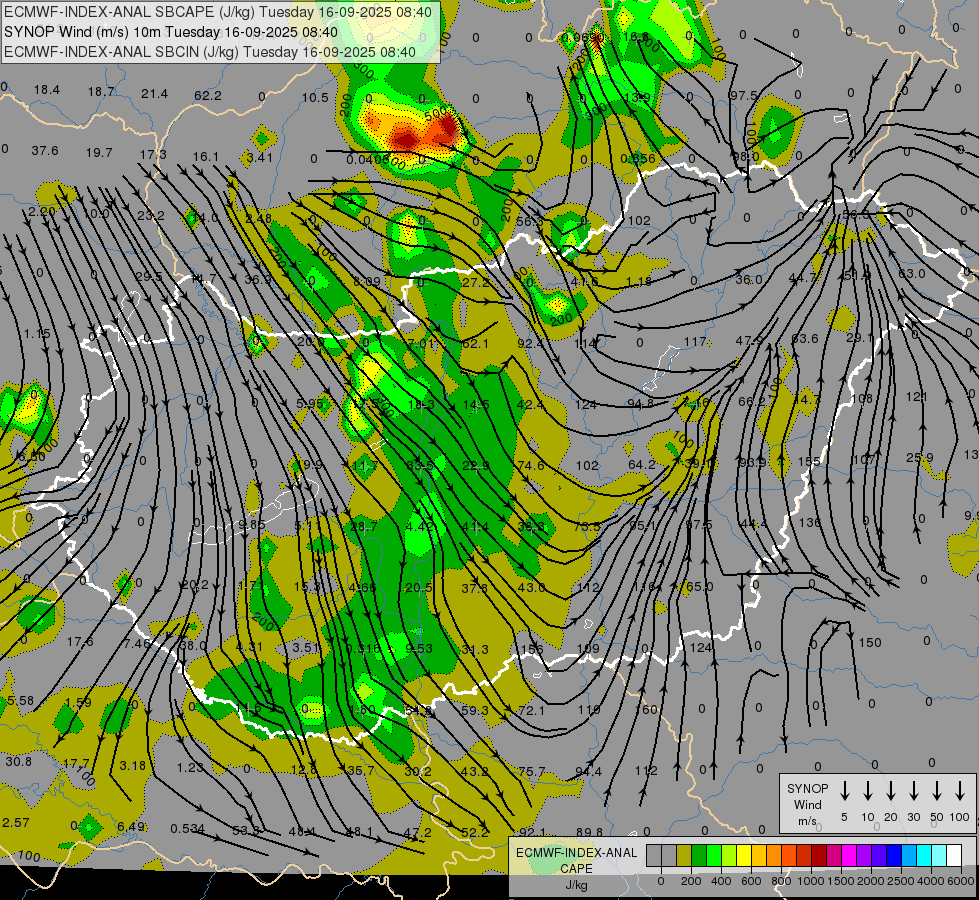The width and height of the screenshot is (979, 900).
Task: Click the 21.4 value on the map
Action: (x=154, y=94)
